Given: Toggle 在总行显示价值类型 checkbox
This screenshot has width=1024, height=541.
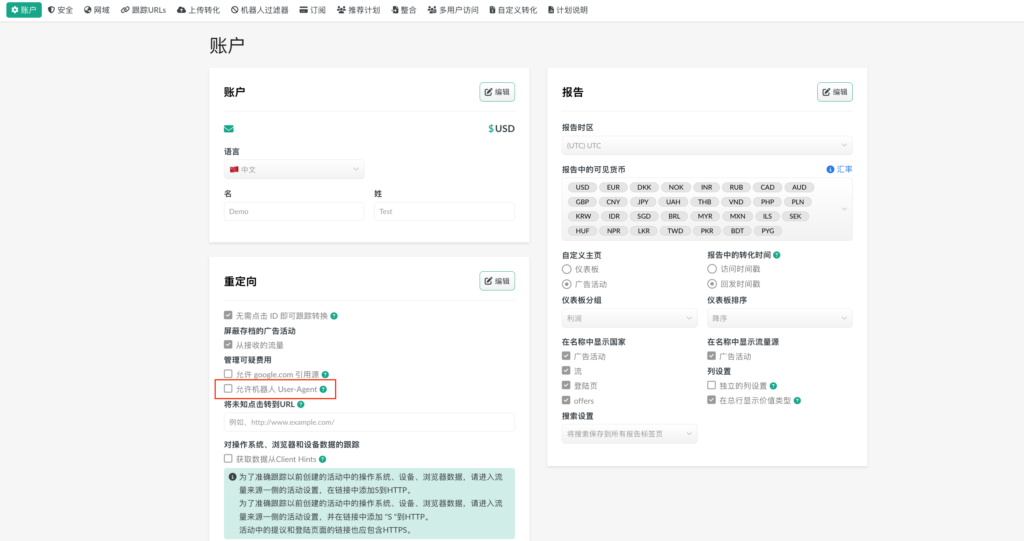Looking at the screenshot, I should pyautogui.click(x=711, y=400).
